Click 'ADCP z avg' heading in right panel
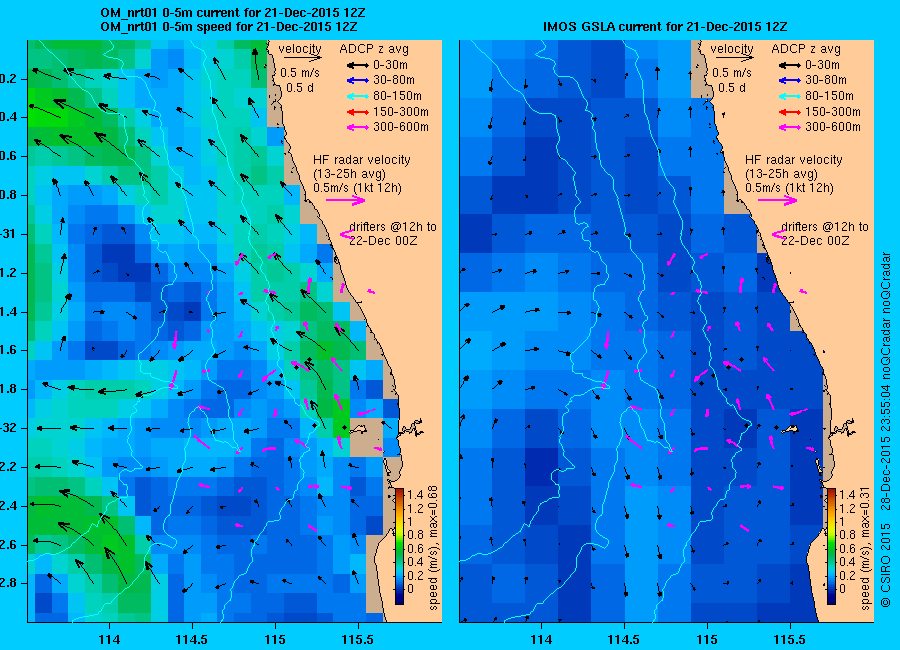 tap(806, 49)
